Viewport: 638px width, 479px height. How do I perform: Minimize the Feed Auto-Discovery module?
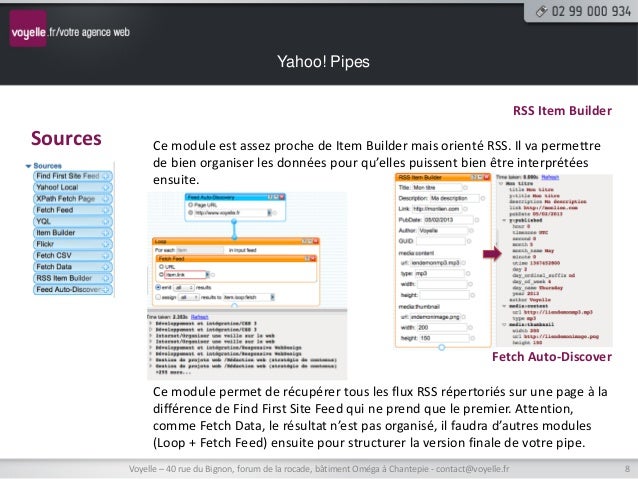click(276, 197)
